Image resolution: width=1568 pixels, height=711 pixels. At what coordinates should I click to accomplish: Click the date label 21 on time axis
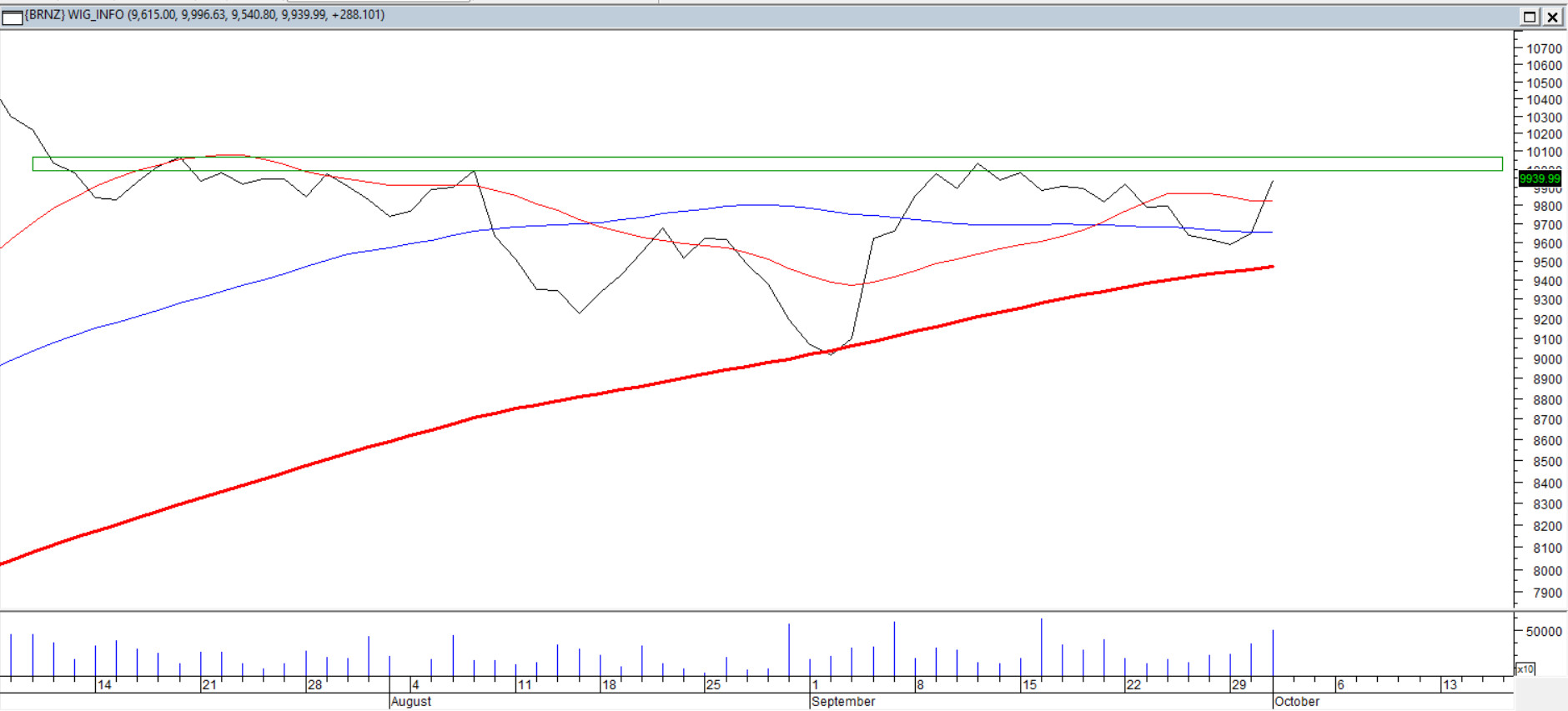point(209,685)
